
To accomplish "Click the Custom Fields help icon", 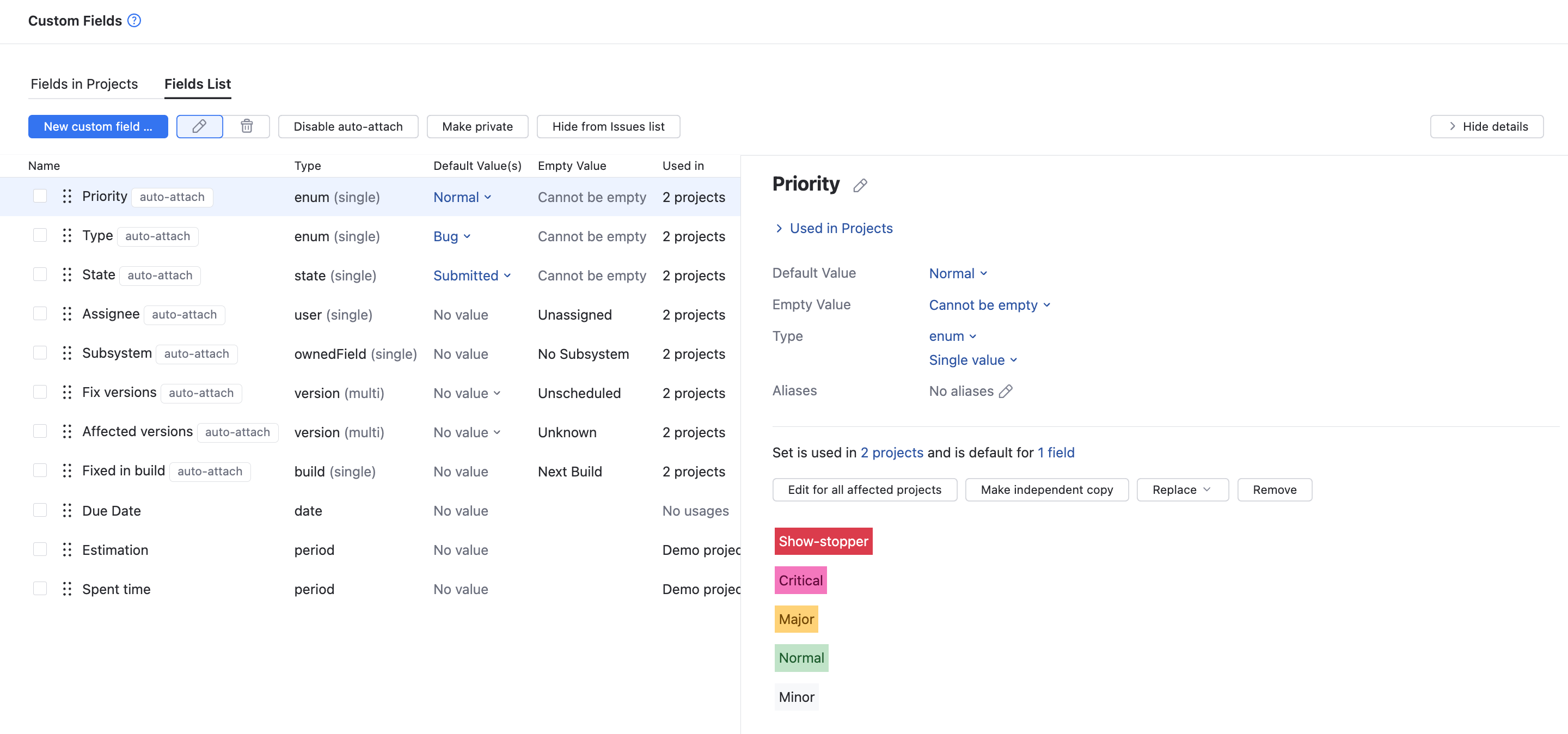I will pyautogui.click(x=133, y=20).
